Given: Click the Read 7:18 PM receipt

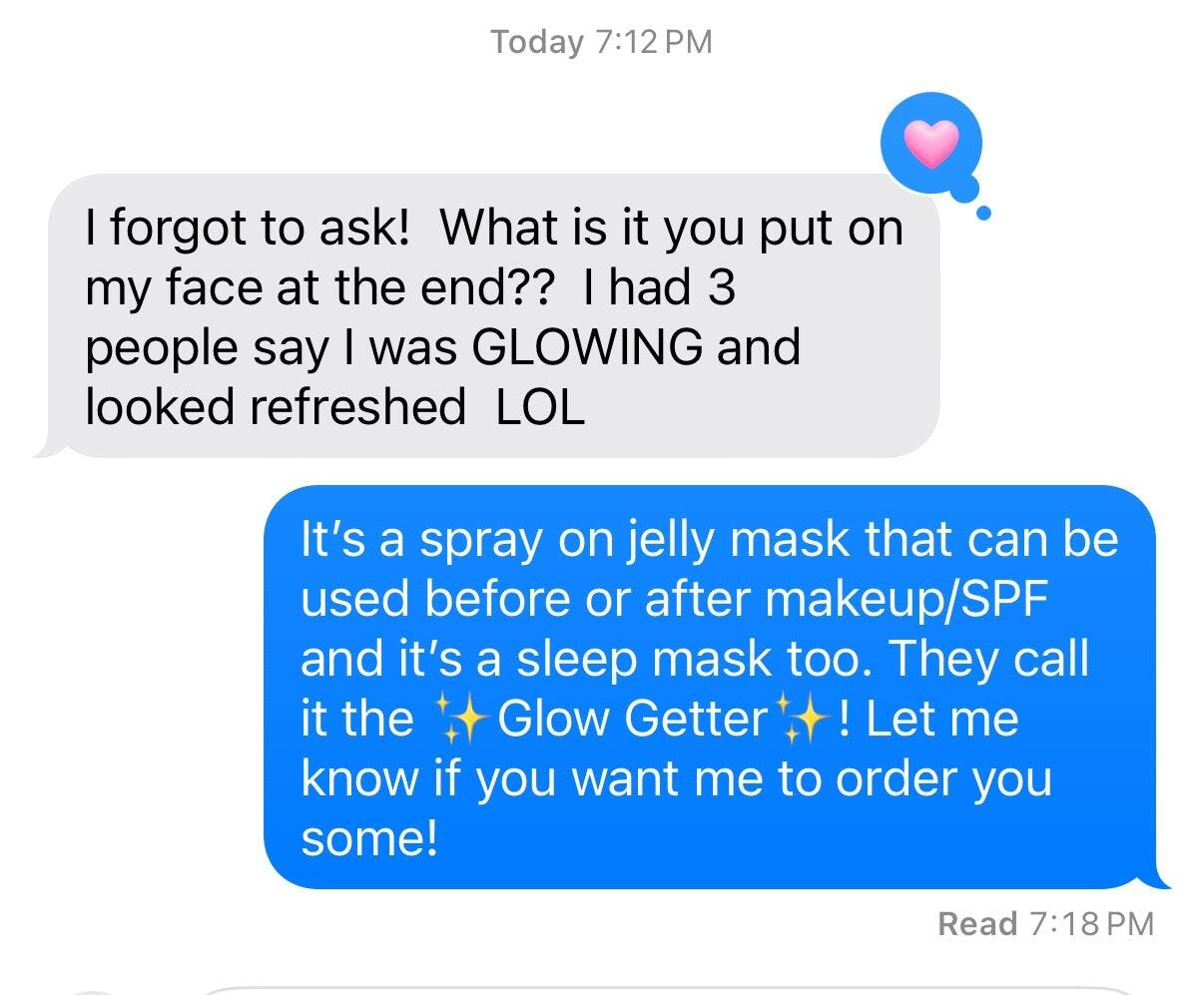Looking at the screenshot, I should pos(1045,923).
